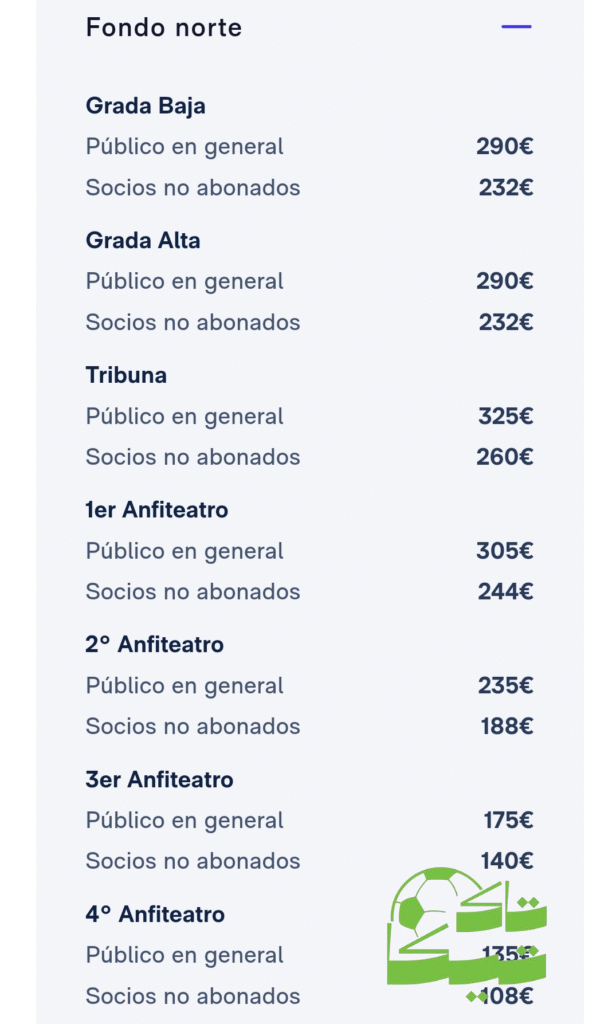Screen dimensions: 612x1024
Task: Click the 140€ members price
Action: (x=507, y=861)
